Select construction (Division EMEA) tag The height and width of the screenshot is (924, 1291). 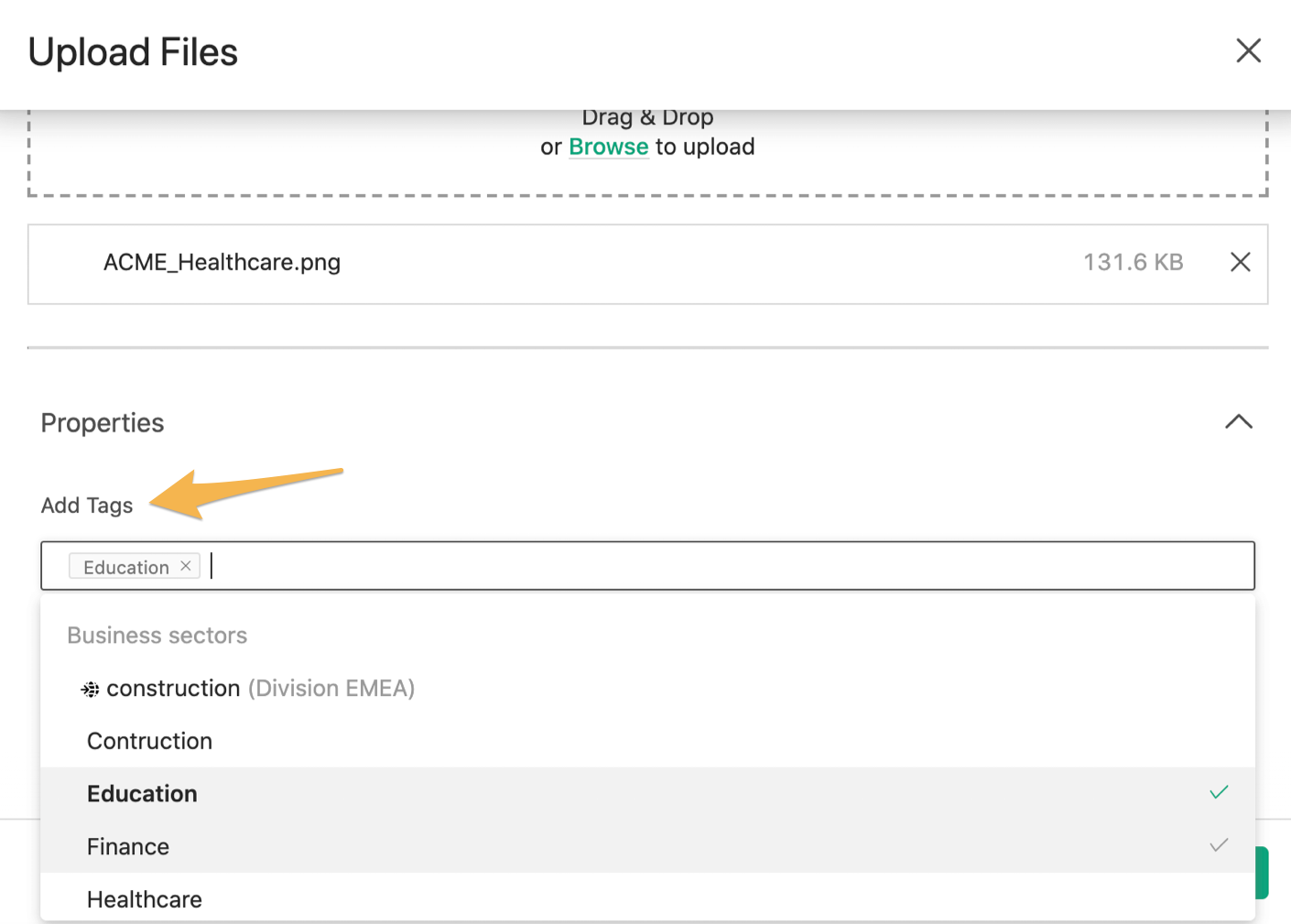click(x=647, y=689)
